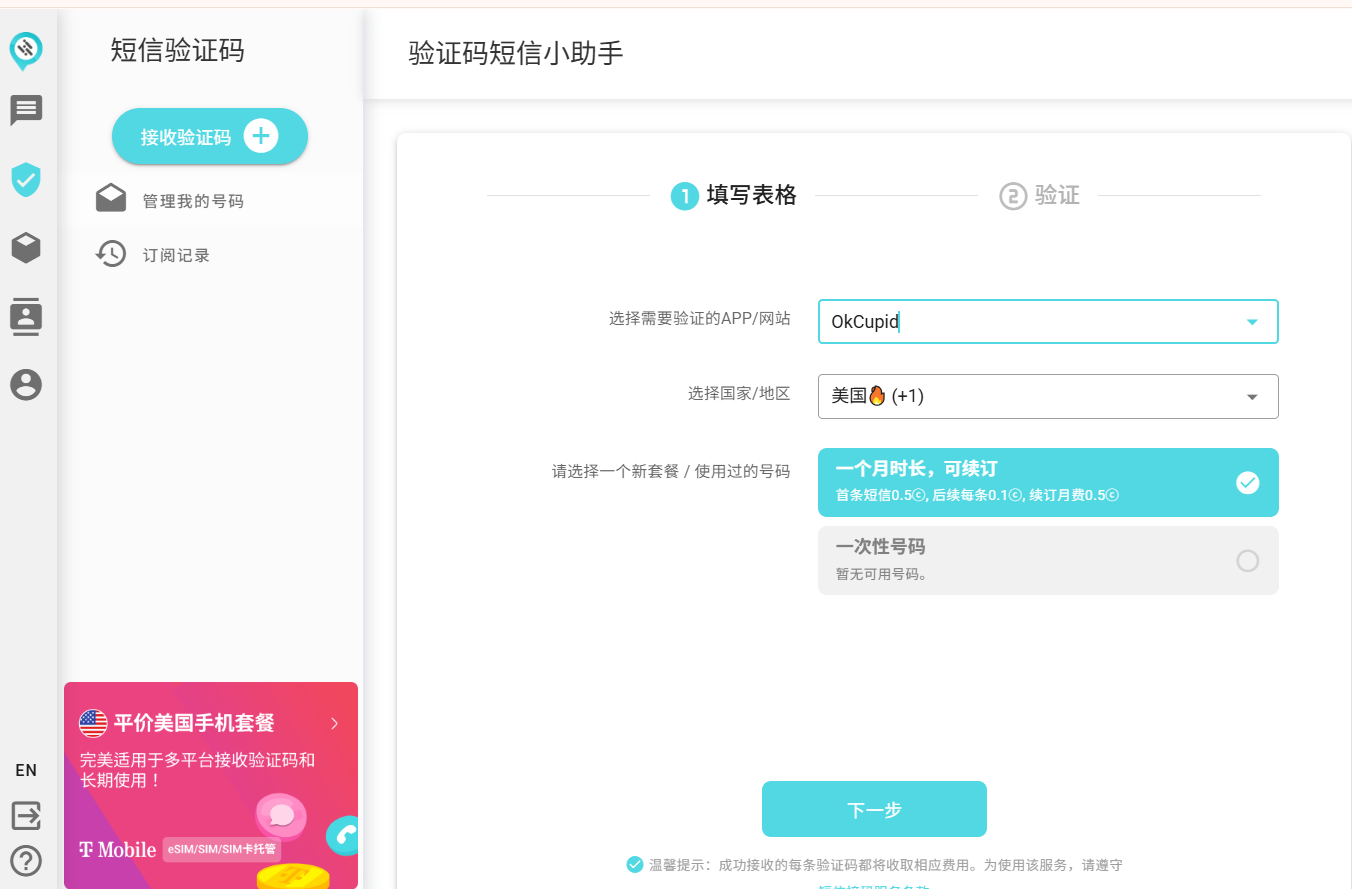
Task: Open the 平价美国手机套餐 promo banner
Action: click(211, 785)
